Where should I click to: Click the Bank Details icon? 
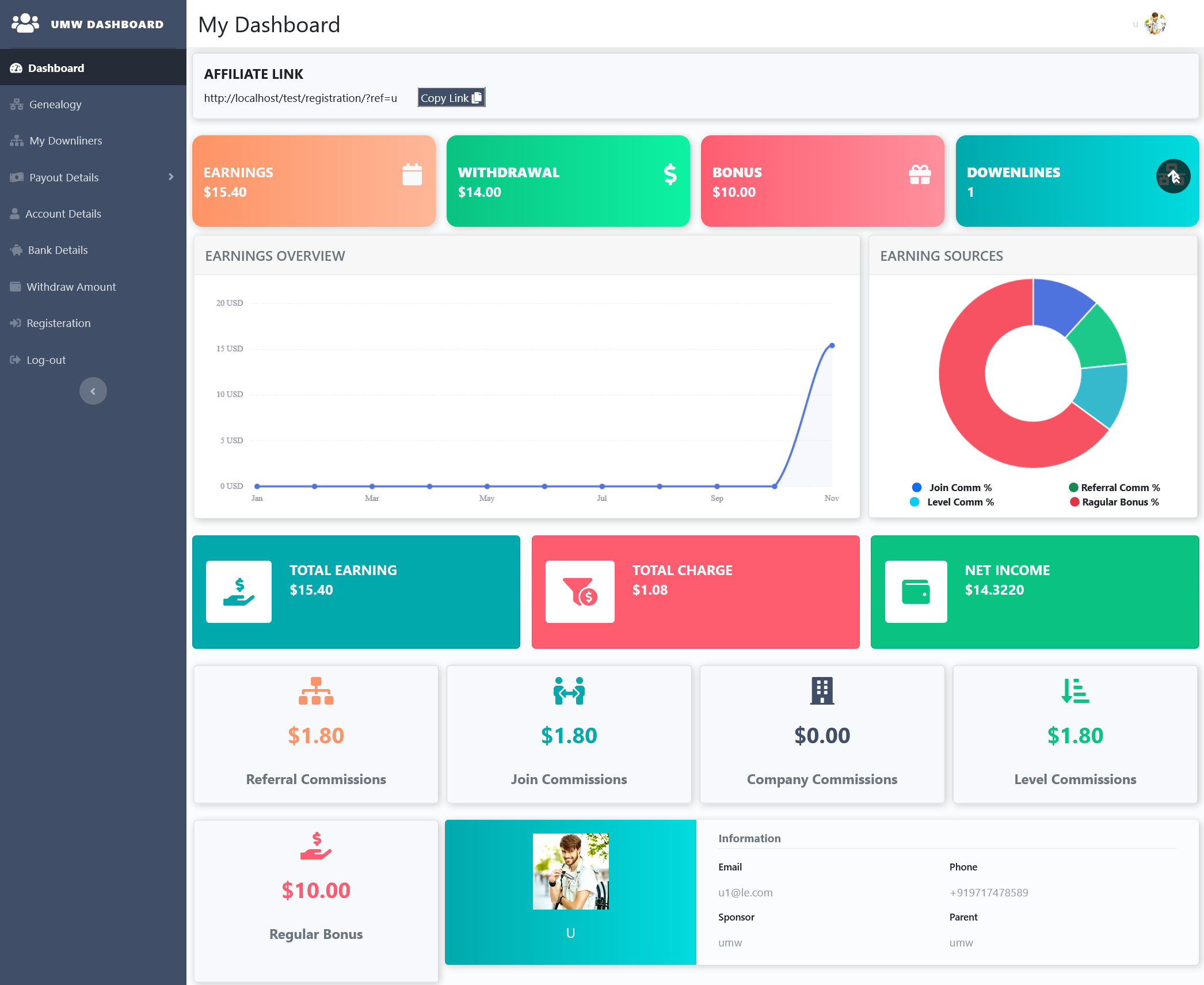(x=16, y=250)
